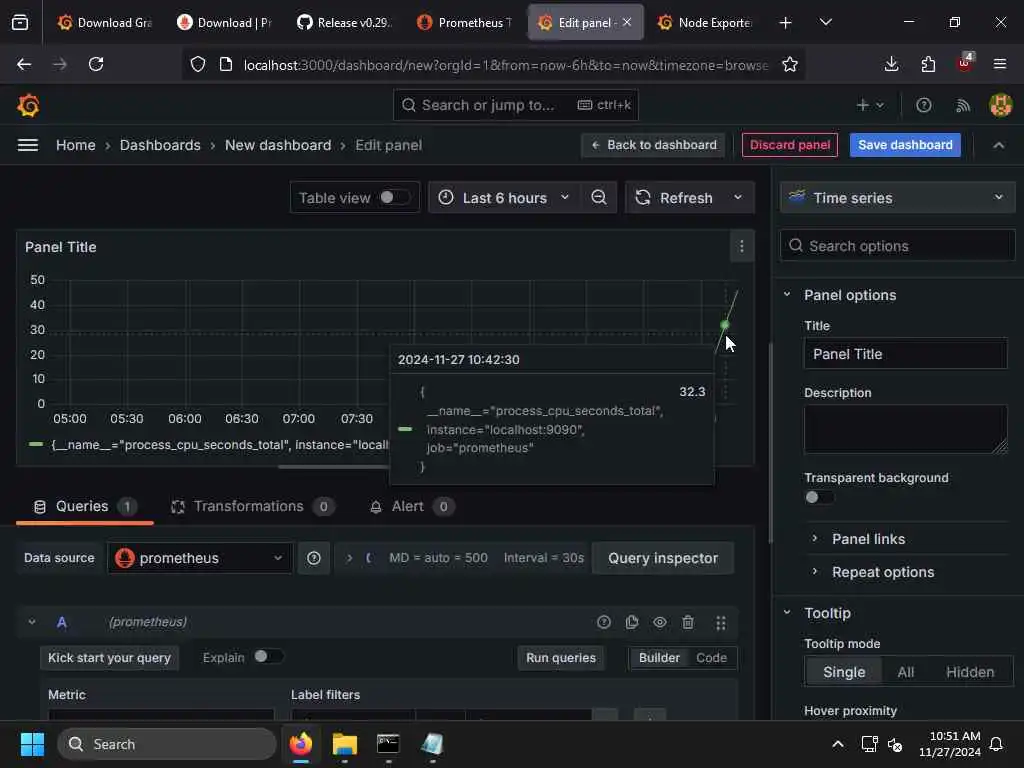1024x768 pixels.
Task: Select Hidden tooltip mode
Action: tap(970, 672)
